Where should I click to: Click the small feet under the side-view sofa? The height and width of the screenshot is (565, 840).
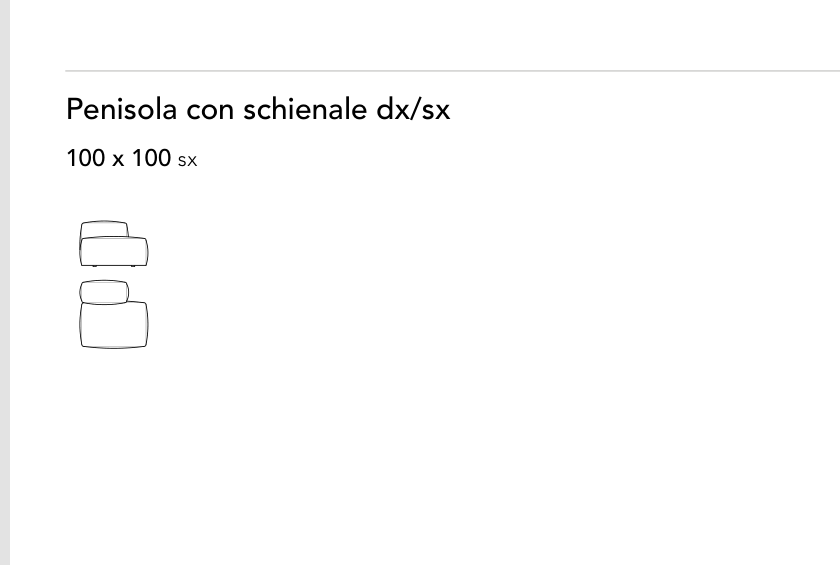[114, 266]
